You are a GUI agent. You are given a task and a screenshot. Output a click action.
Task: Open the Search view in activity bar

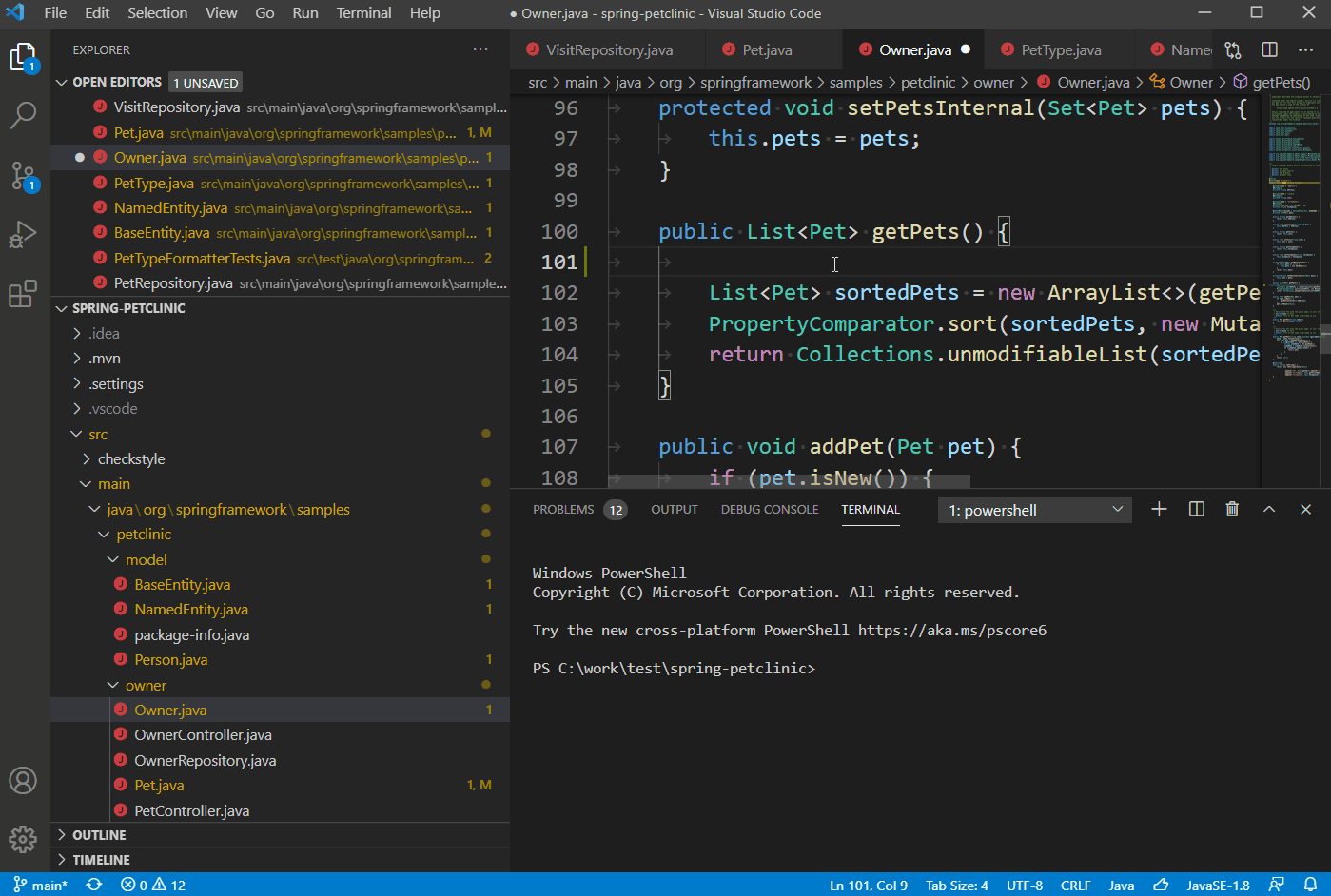[x=23, y=116]
